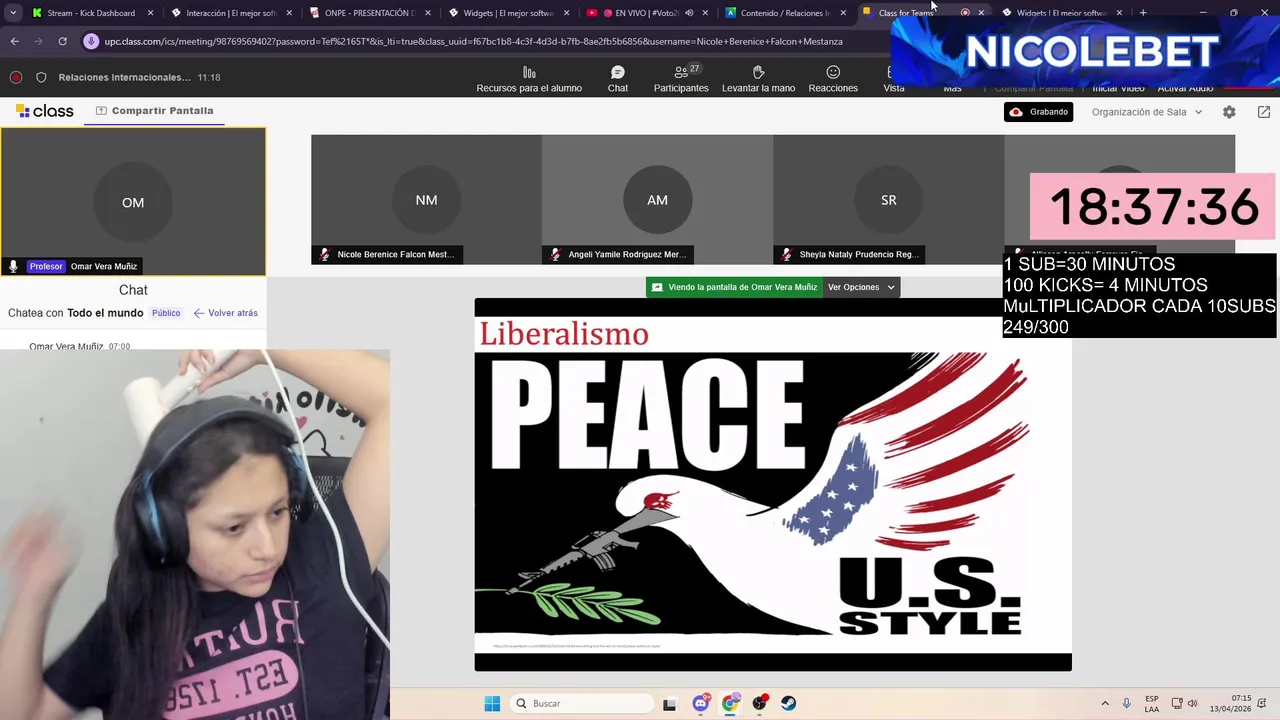Click the shared Liberalismo slide

point(773,485)
